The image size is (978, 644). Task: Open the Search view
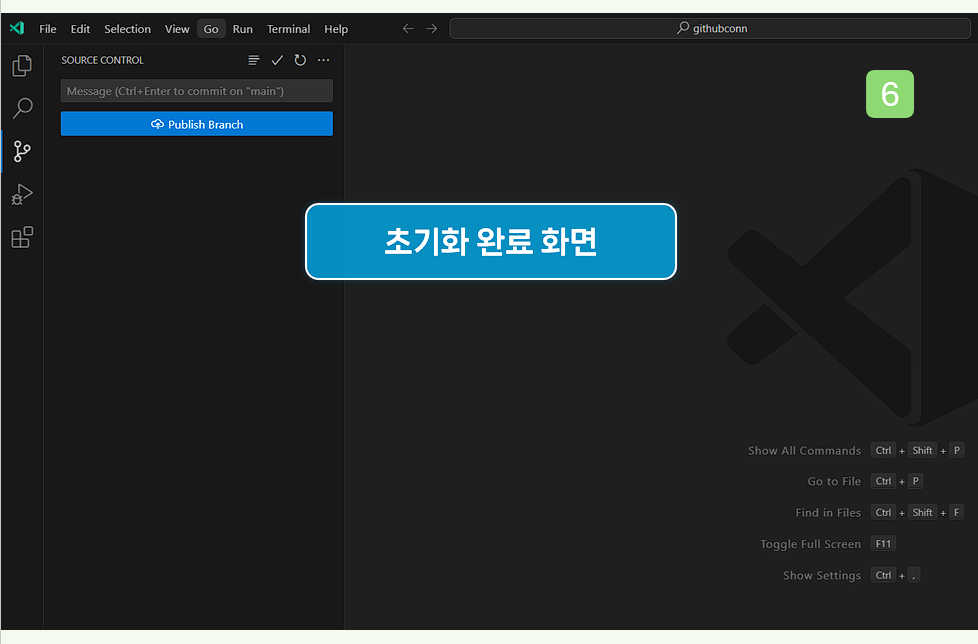pyautogui.click(x=21, y=107)
